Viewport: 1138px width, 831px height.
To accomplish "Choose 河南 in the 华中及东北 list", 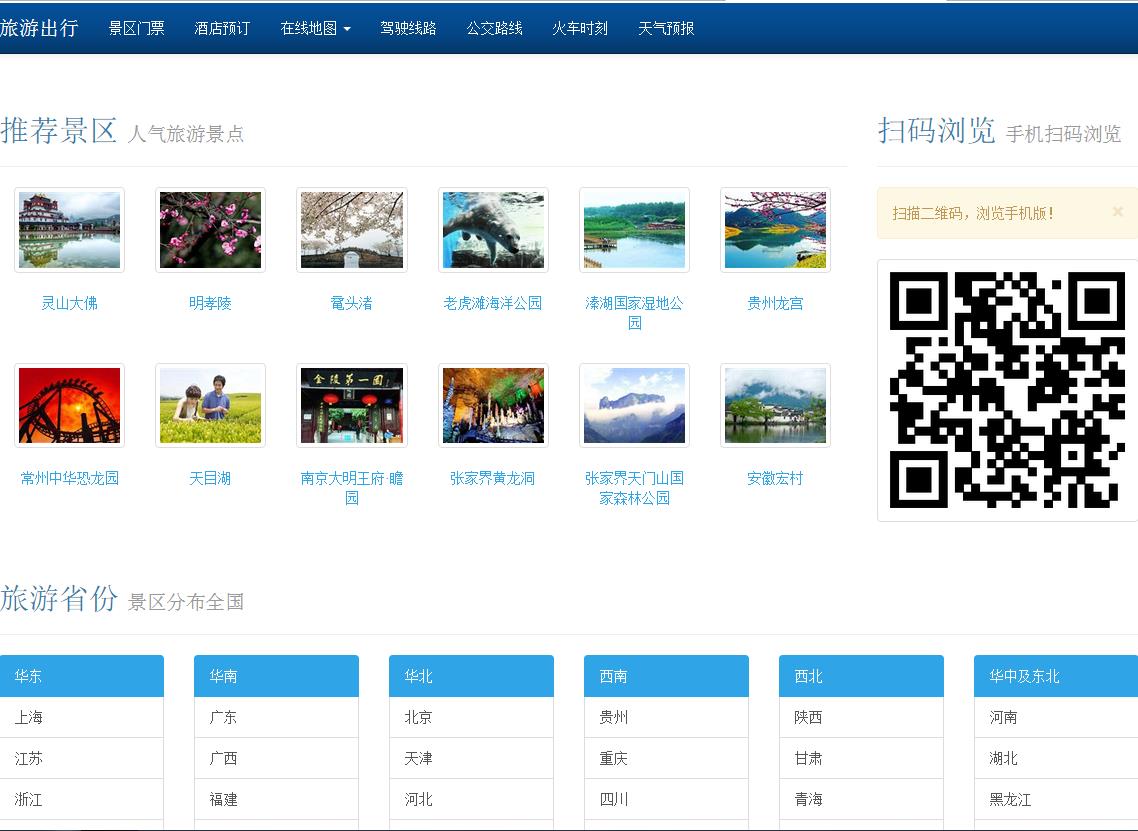I will [1056, 718].
